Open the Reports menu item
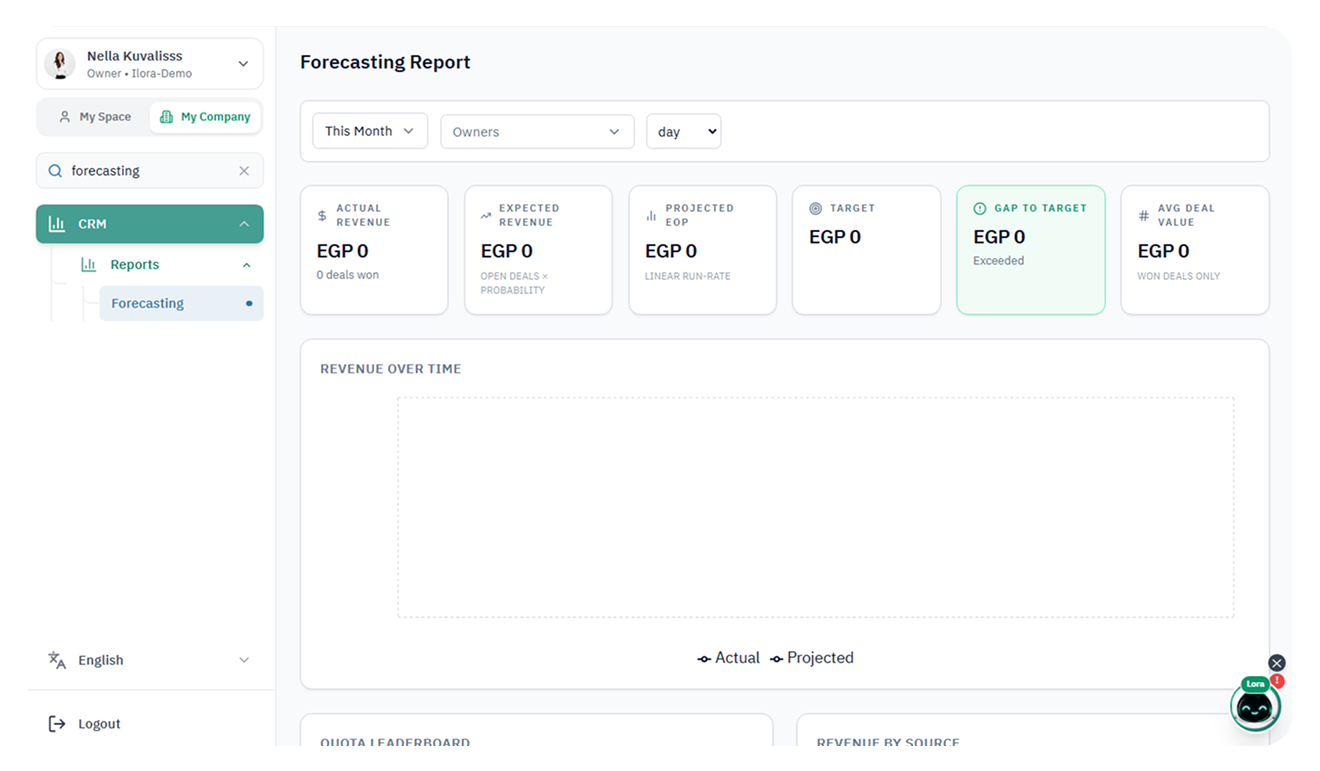This screenshot has width=1320, height=771. pyautogui.click(x=166, y=265)
